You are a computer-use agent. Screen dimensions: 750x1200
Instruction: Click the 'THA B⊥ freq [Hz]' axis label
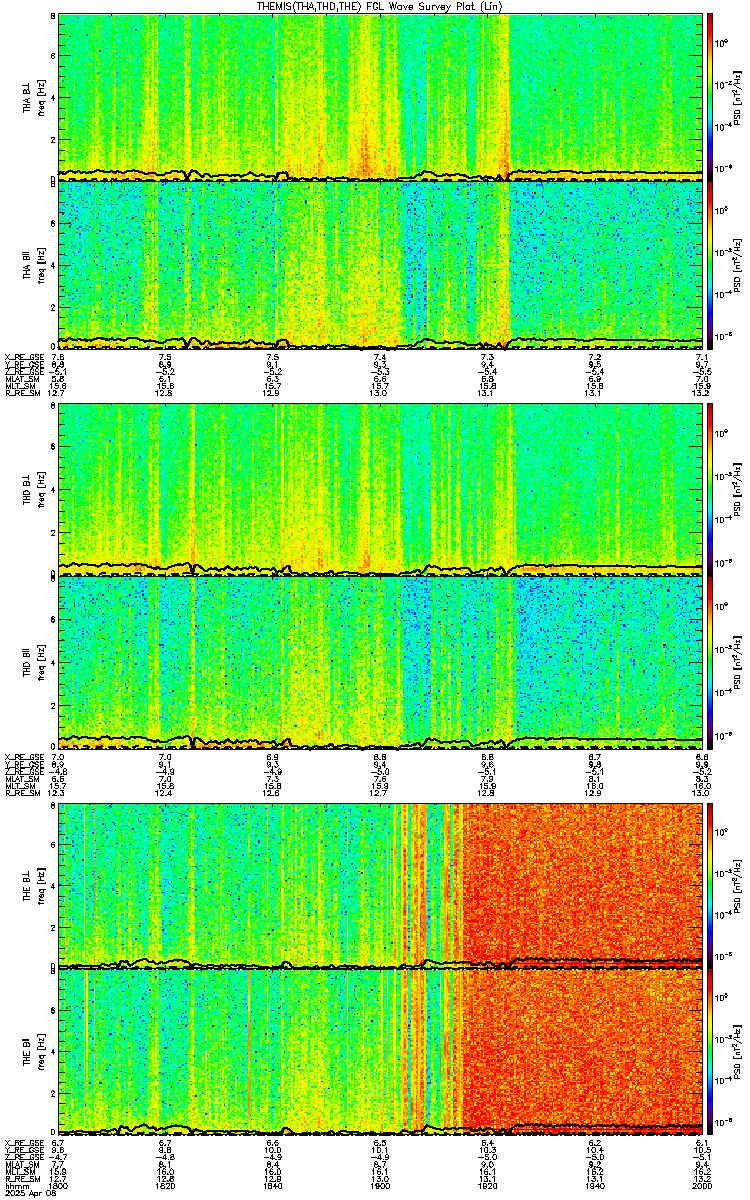32,97
